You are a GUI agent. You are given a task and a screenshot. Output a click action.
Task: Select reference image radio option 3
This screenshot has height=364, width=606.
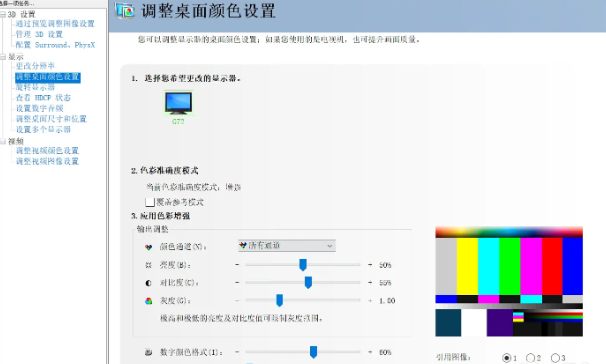(x=555, y=358)
